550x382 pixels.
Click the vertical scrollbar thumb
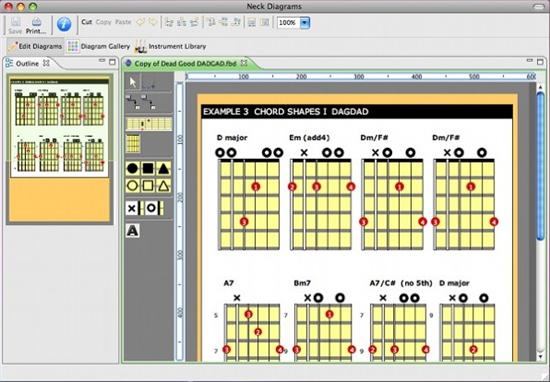(541, 166)
